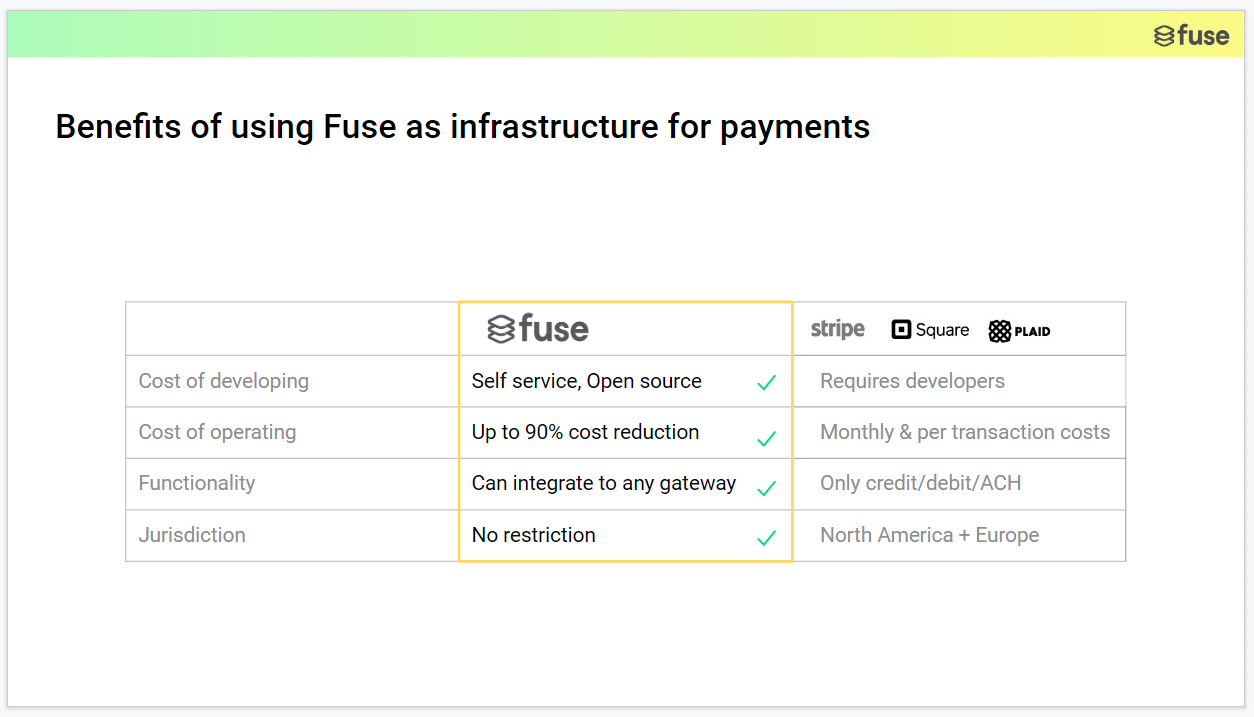Click the Functionality row label
The image size is (1254, 717).
click(197, 483)
